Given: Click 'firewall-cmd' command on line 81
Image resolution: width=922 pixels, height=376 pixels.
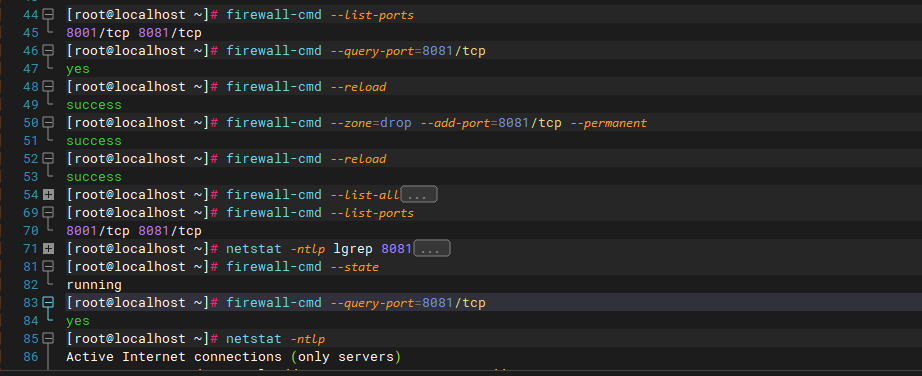Looking at the screenshot, I should tap(274, 267).
